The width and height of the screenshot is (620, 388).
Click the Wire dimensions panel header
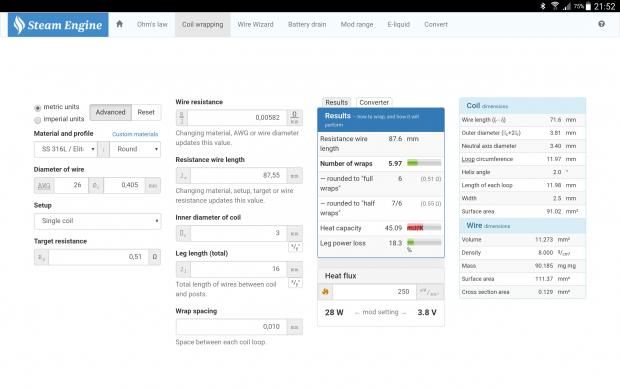click(x=522, y=225)
